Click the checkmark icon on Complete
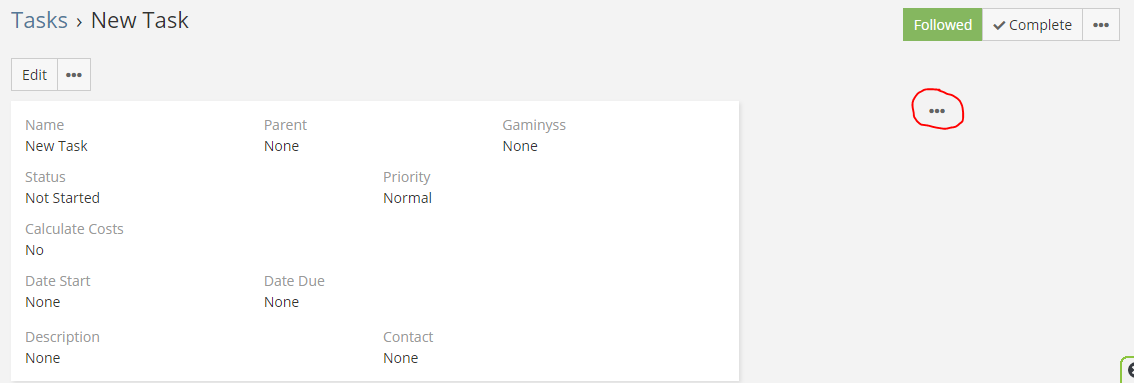This screenshot has width=1134, height=383. (x=999, y=25)
